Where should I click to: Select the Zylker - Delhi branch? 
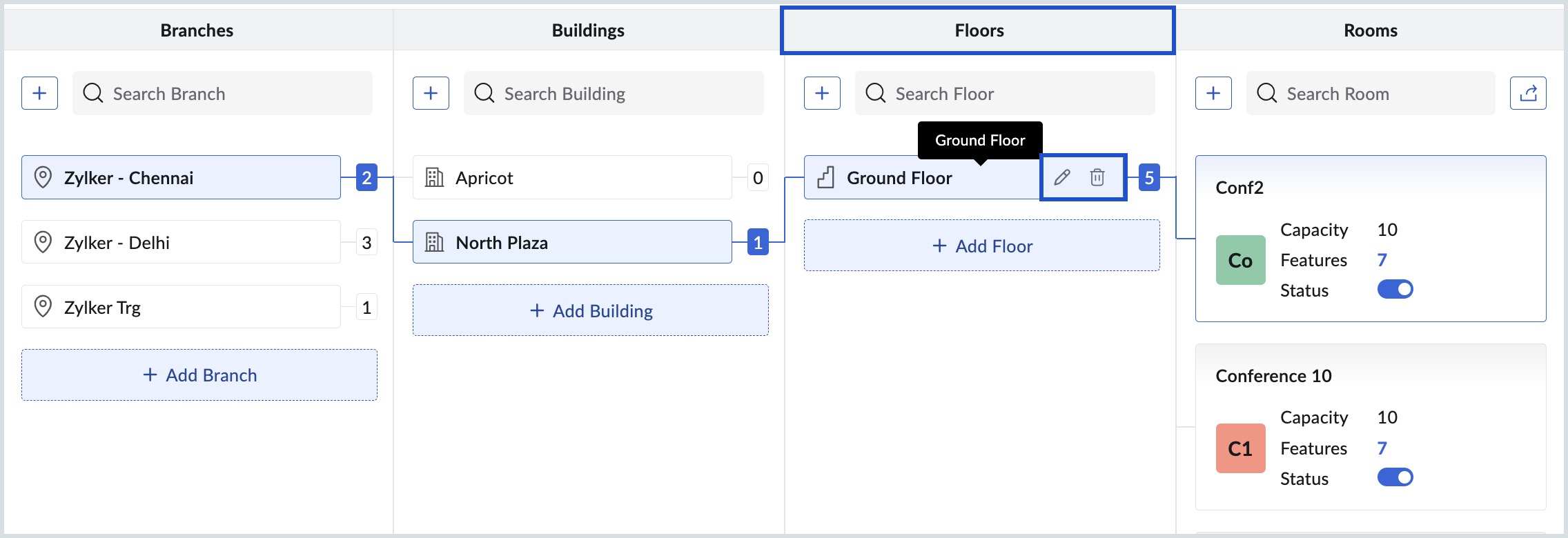tap(181, 242)
